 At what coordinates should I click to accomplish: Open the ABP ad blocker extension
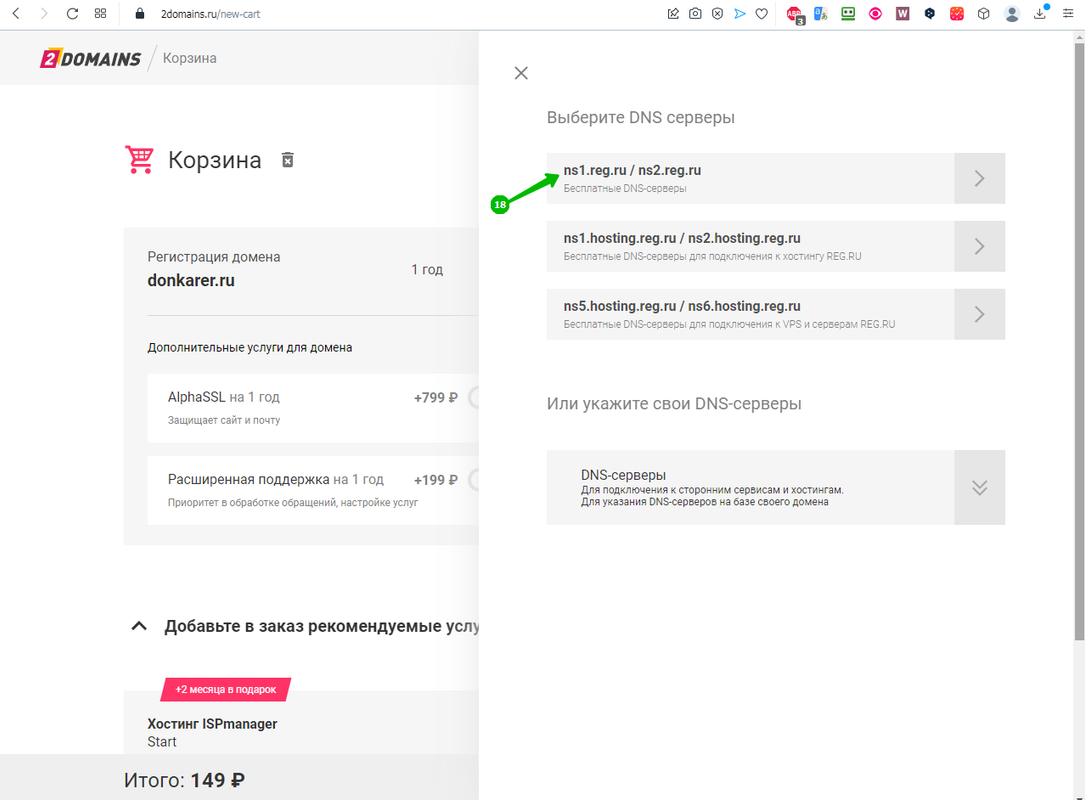(794, 14)
